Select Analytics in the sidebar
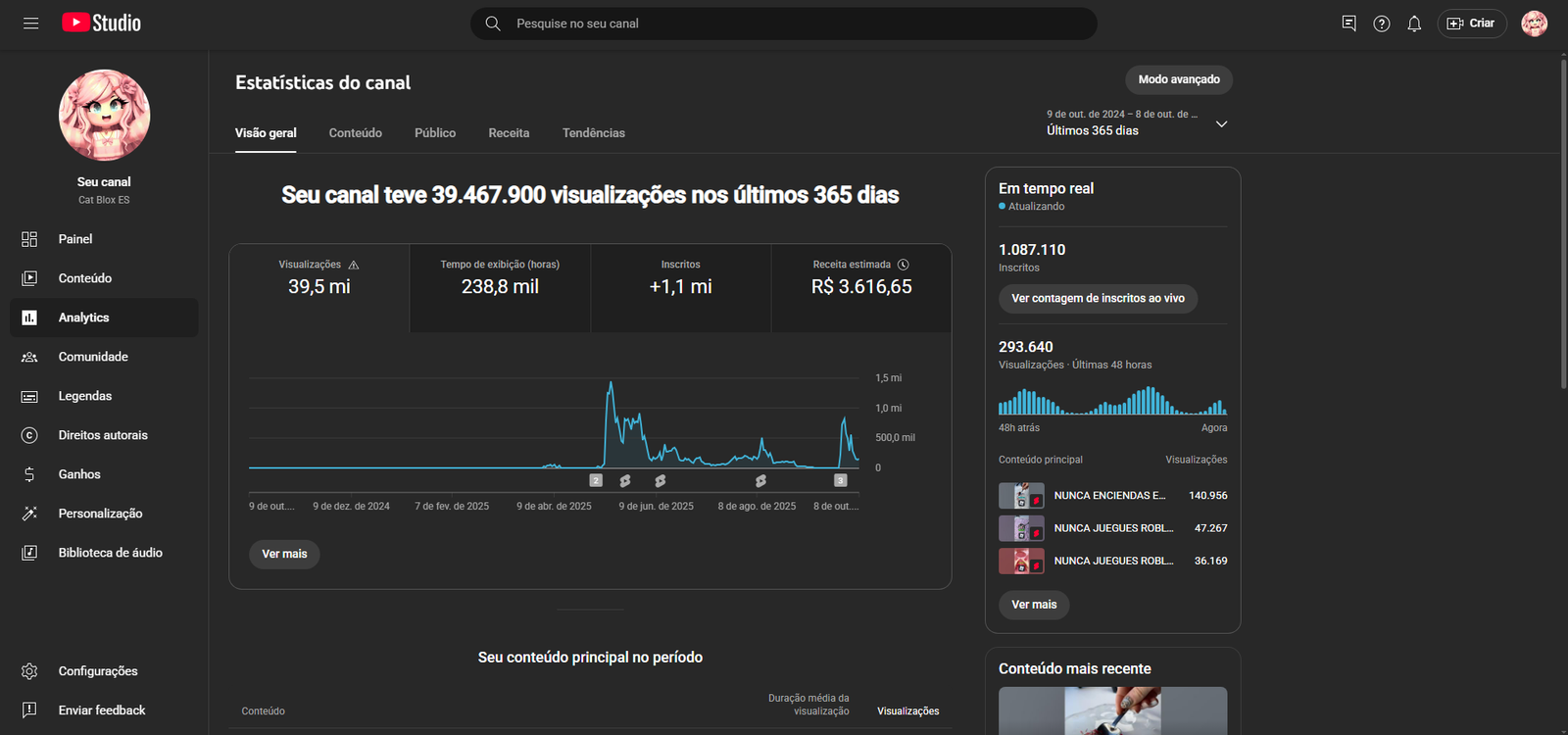This screenshot has width=1568, height=735. 104,318
